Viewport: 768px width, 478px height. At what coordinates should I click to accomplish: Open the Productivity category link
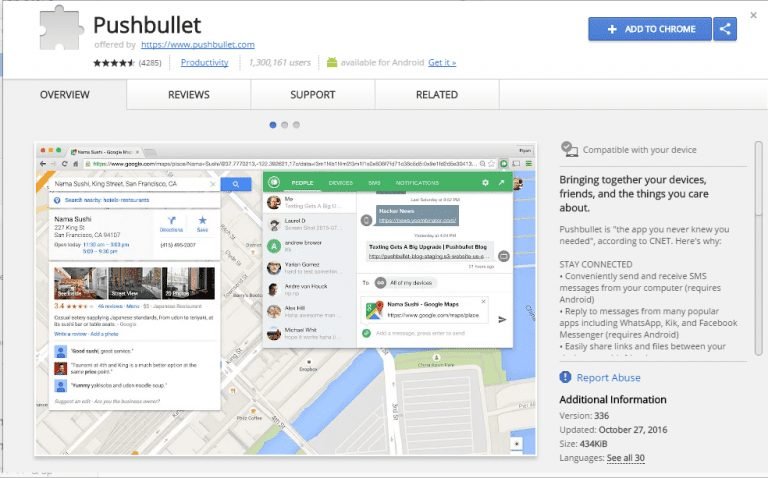pos(205,63)
